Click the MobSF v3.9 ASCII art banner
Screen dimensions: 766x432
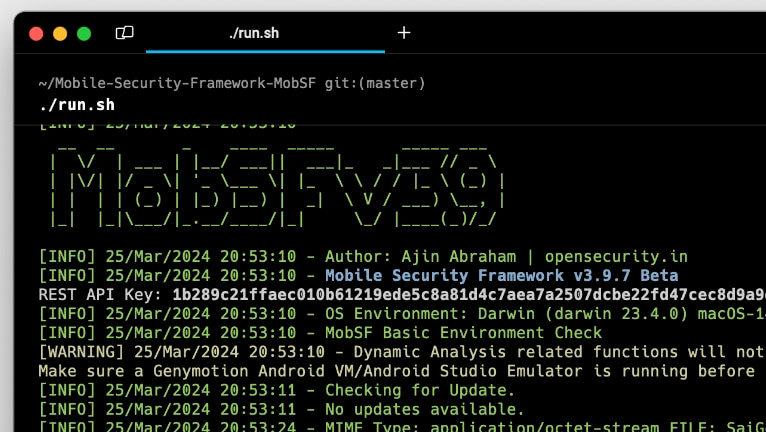point(277,185)
